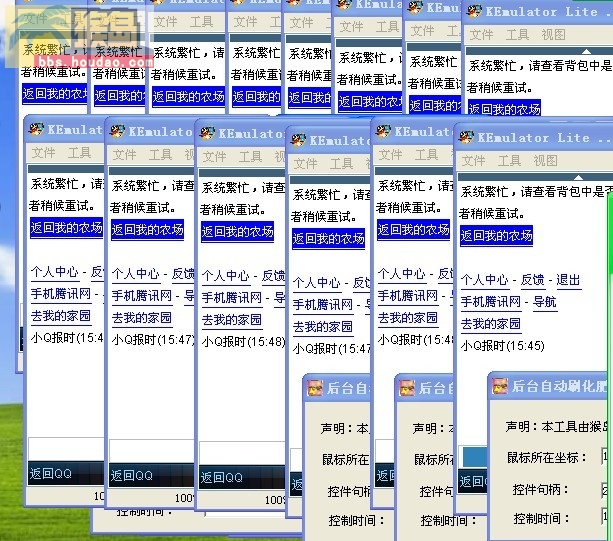Viewport: 613px width, 541px height.
Task: Click the 鼠标所在坐标： label
Action: (x=547, y=457)
